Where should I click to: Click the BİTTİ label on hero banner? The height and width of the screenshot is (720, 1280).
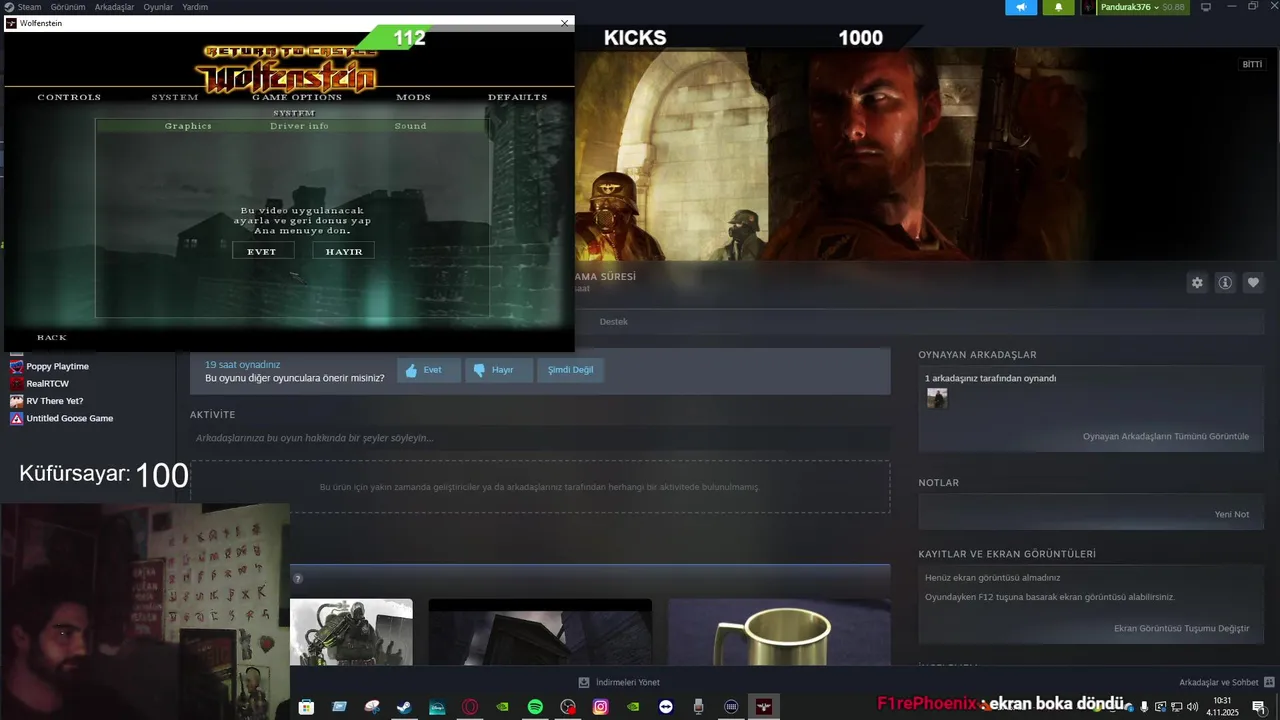(1252, 64)
